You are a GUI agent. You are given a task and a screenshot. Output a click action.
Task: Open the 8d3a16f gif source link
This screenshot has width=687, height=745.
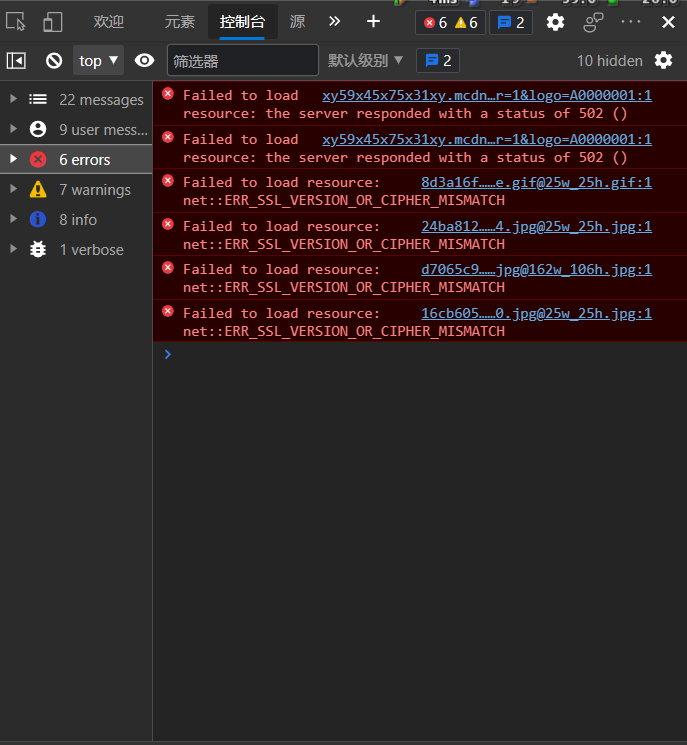pyautogui.click(x=536, y=182)
